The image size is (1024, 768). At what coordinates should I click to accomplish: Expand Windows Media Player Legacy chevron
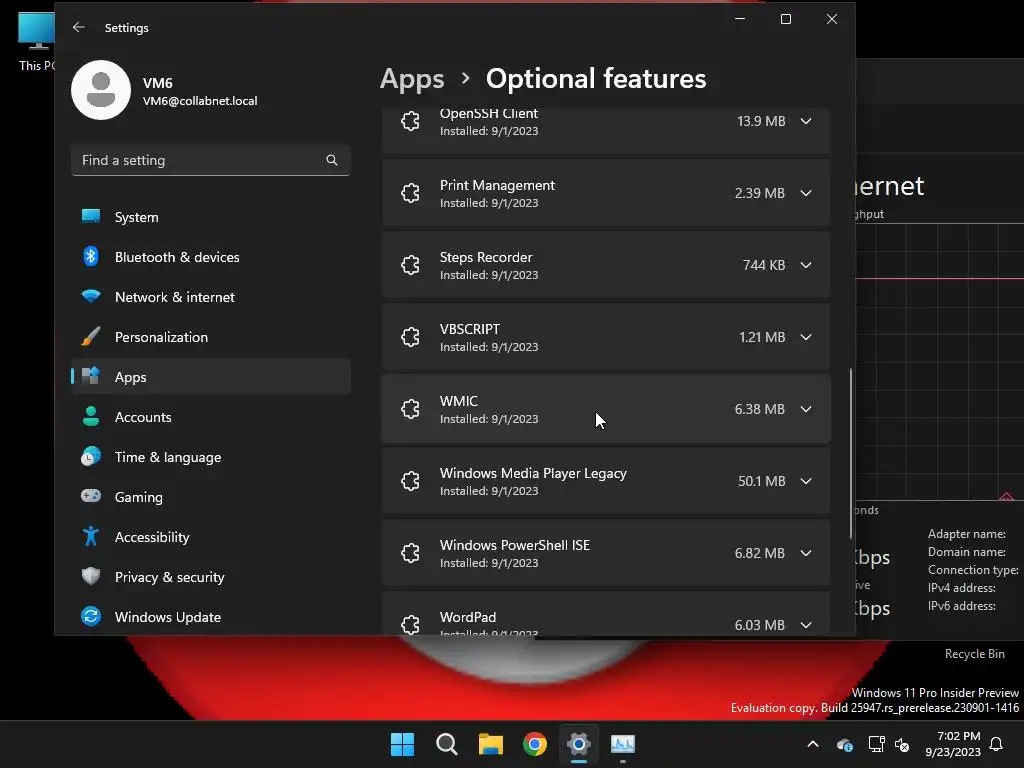pyautogui.click(x=806, y=481)
